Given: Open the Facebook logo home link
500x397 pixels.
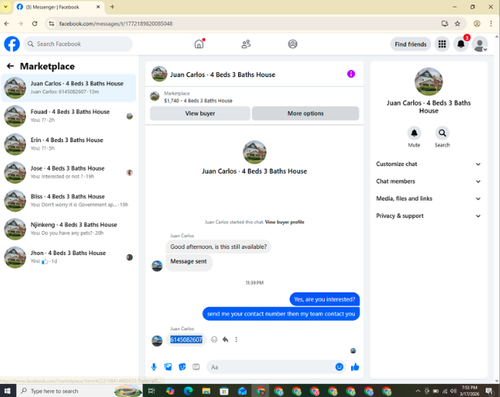Looking at the screenshot, I should point(12,44).
